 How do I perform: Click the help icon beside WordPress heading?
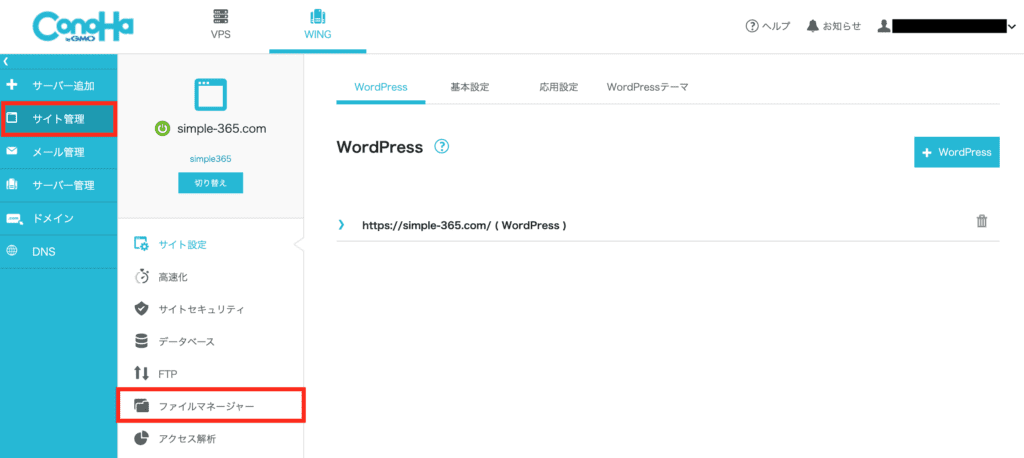click(x=441, y=147)
